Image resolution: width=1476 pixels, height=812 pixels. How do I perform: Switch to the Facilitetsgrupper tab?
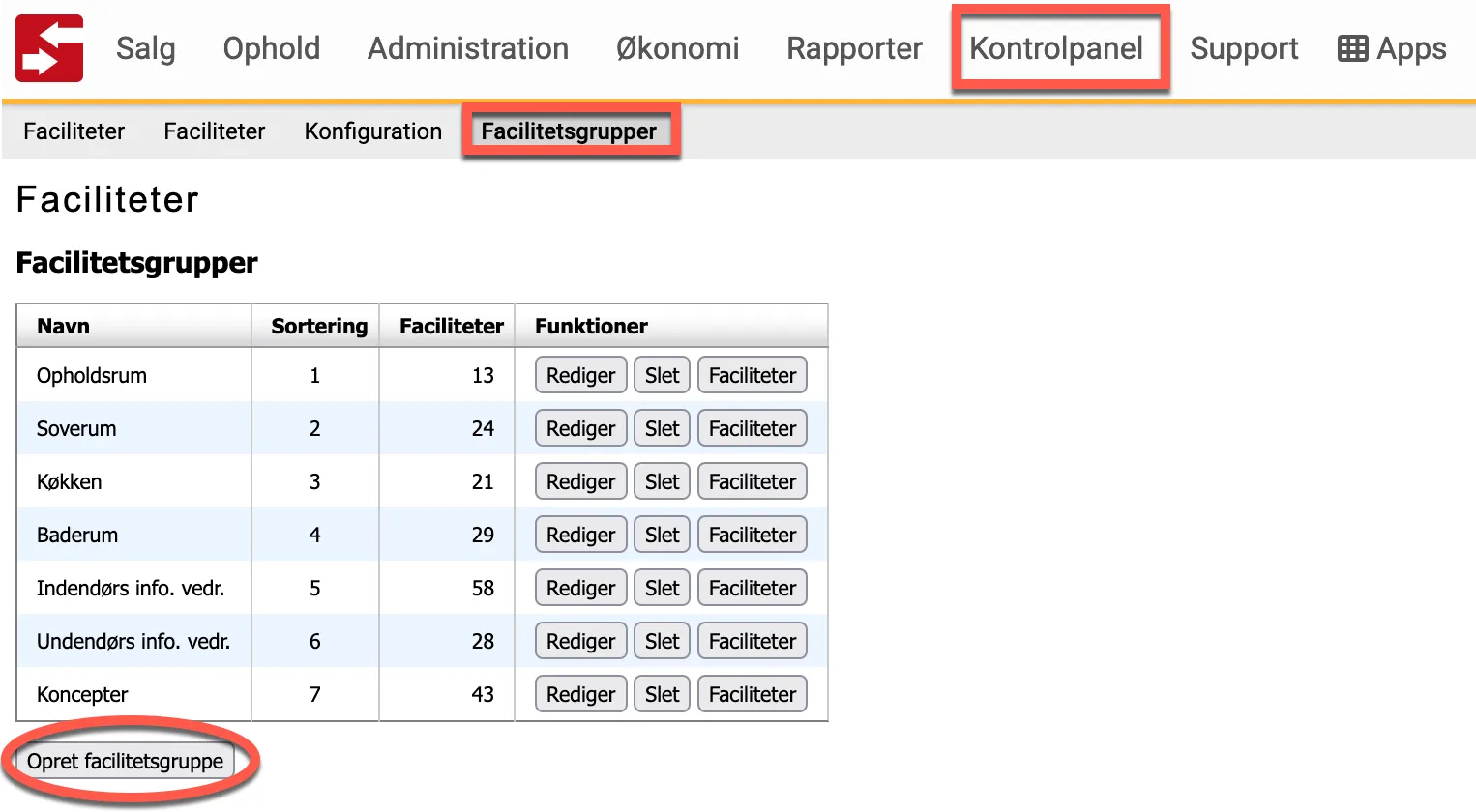click(x=571, y=130)
